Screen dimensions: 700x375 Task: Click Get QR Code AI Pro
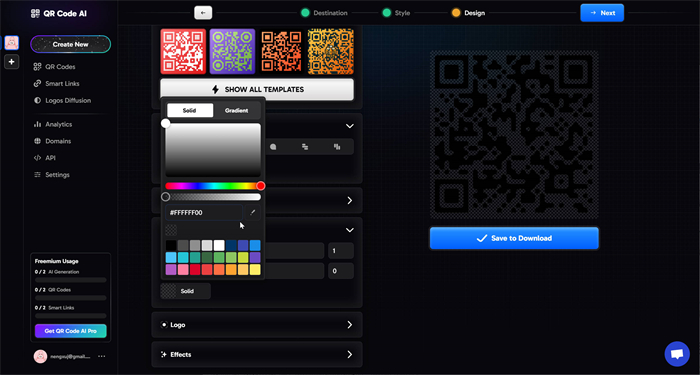pos(71,331)
